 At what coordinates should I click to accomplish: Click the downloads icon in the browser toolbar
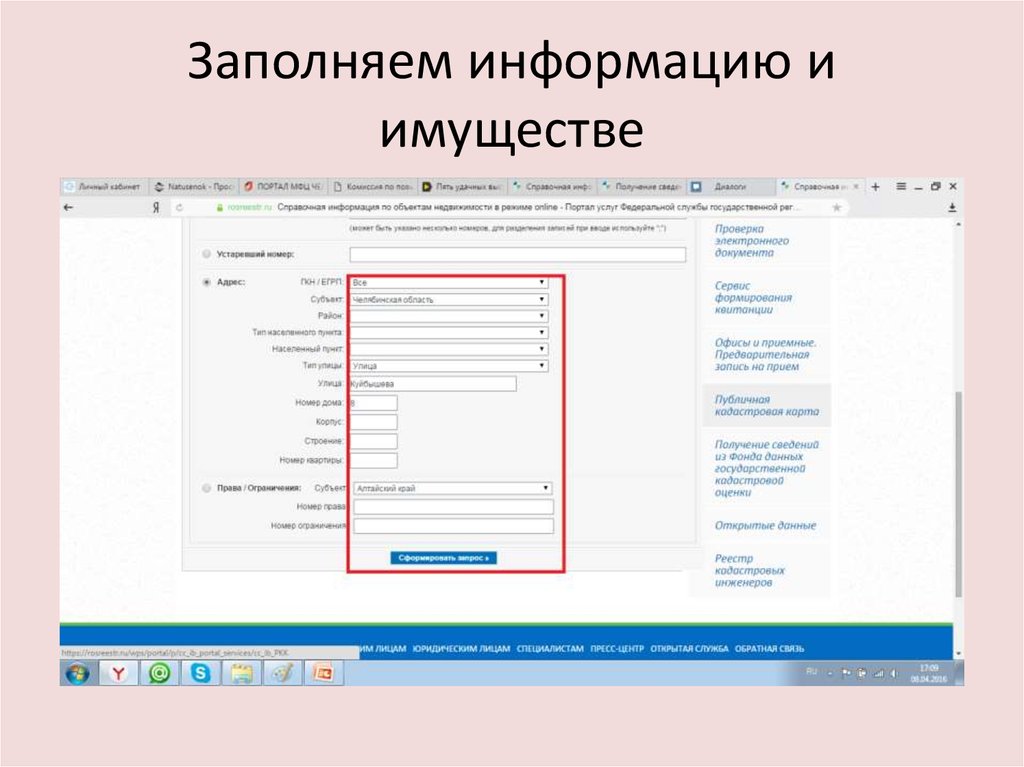pyautogui.click(x=950, y=208)
